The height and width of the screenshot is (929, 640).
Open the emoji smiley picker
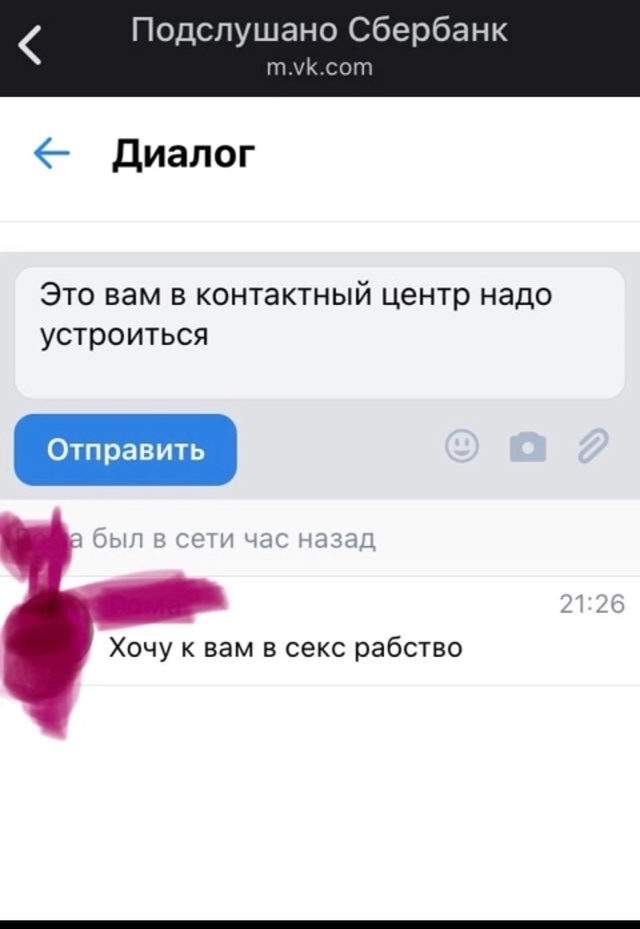point(462,446)
